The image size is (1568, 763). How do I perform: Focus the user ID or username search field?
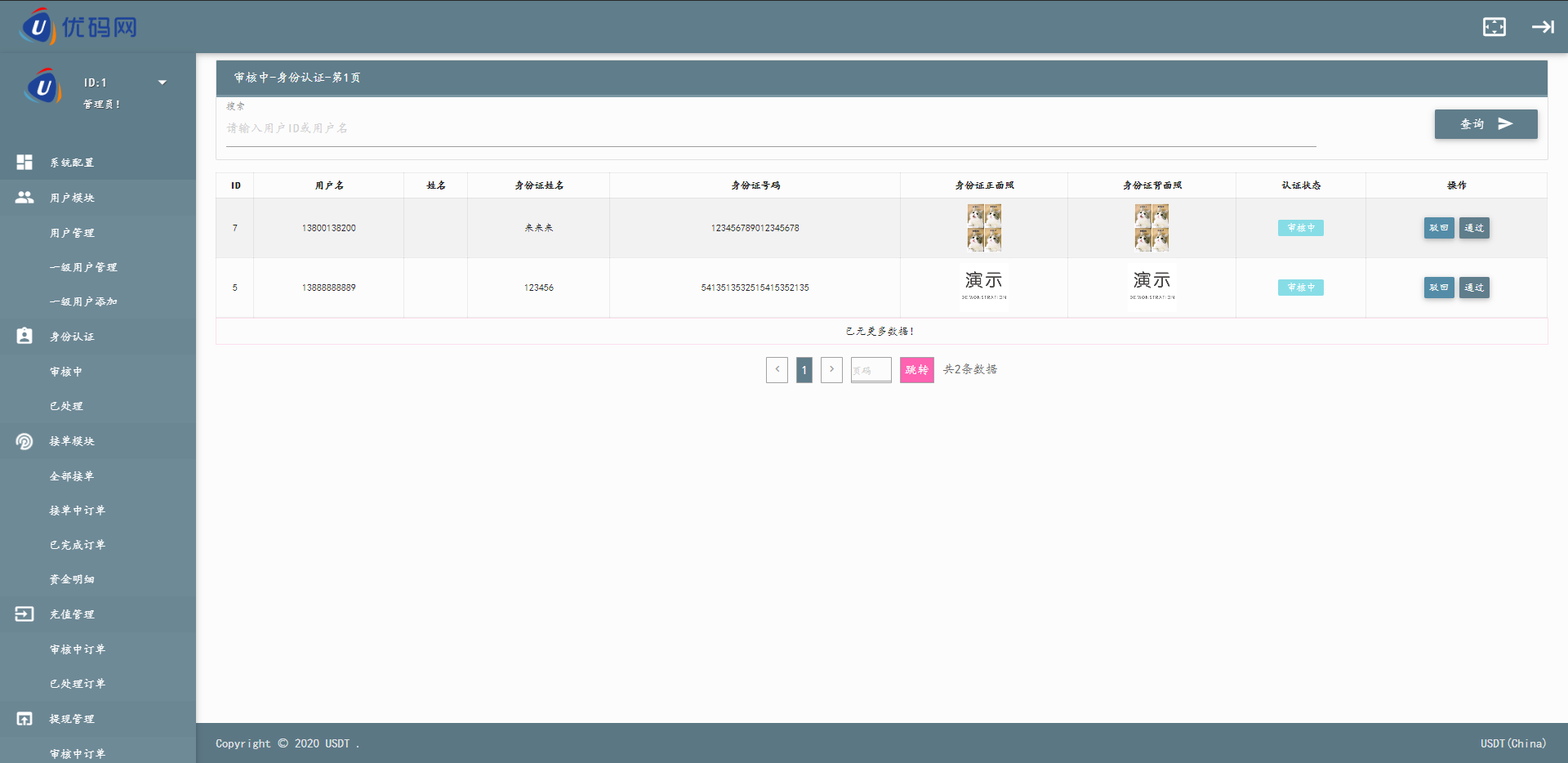coord(771,128)
